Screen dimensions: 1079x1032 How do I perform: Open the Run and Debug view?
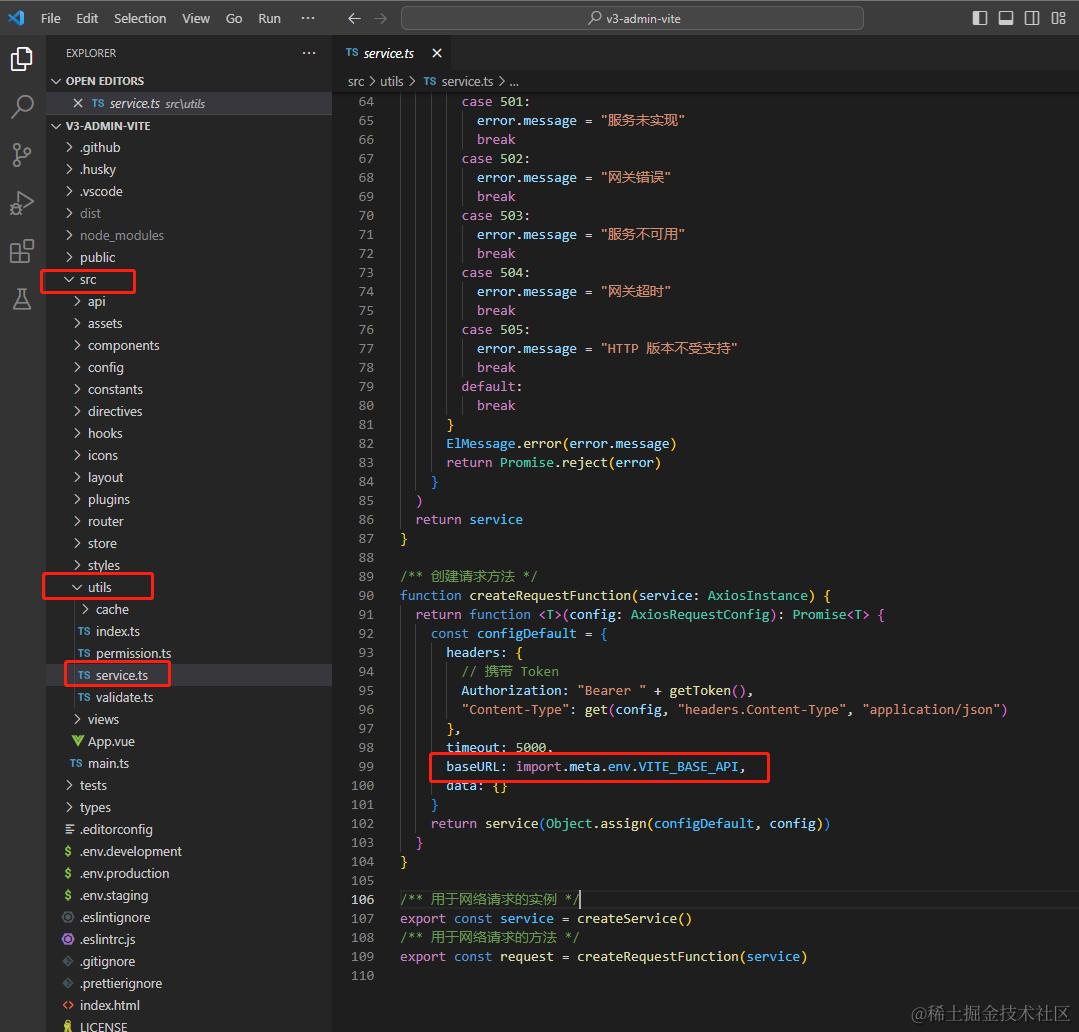[x=22, y=203]
